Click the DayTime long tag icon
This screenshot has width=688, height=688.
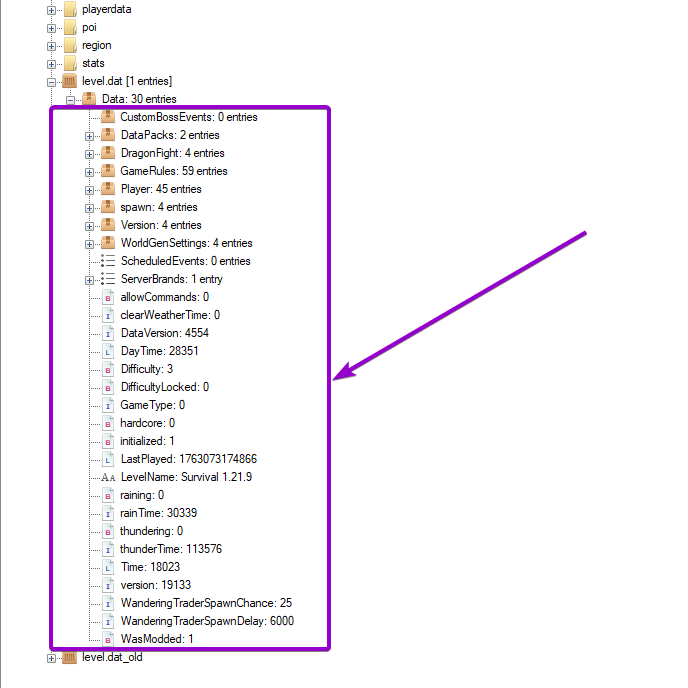108,351
